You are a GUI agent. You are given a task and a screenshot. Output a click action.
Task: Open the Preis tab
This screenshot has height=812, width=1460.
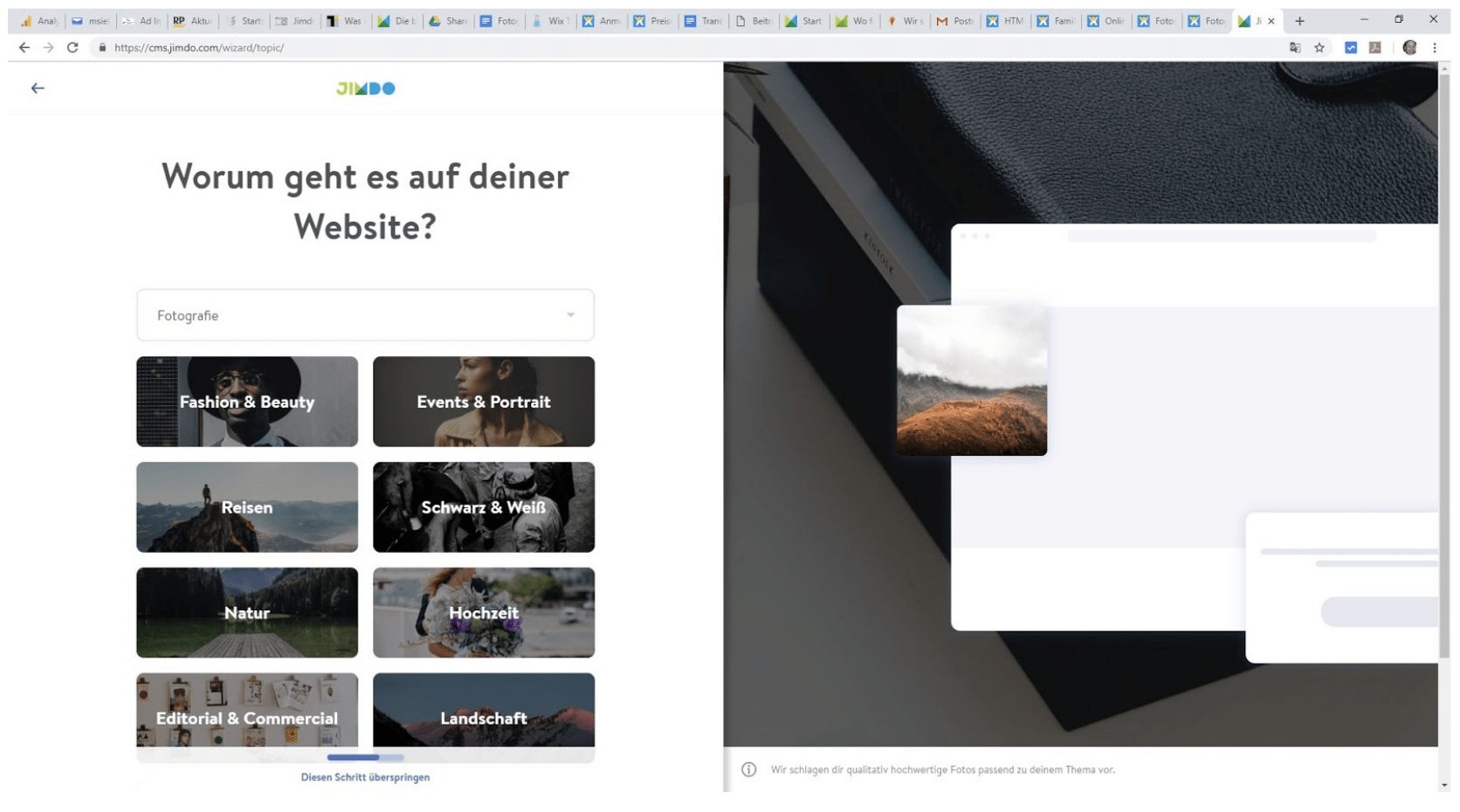[x=651, y=21]
